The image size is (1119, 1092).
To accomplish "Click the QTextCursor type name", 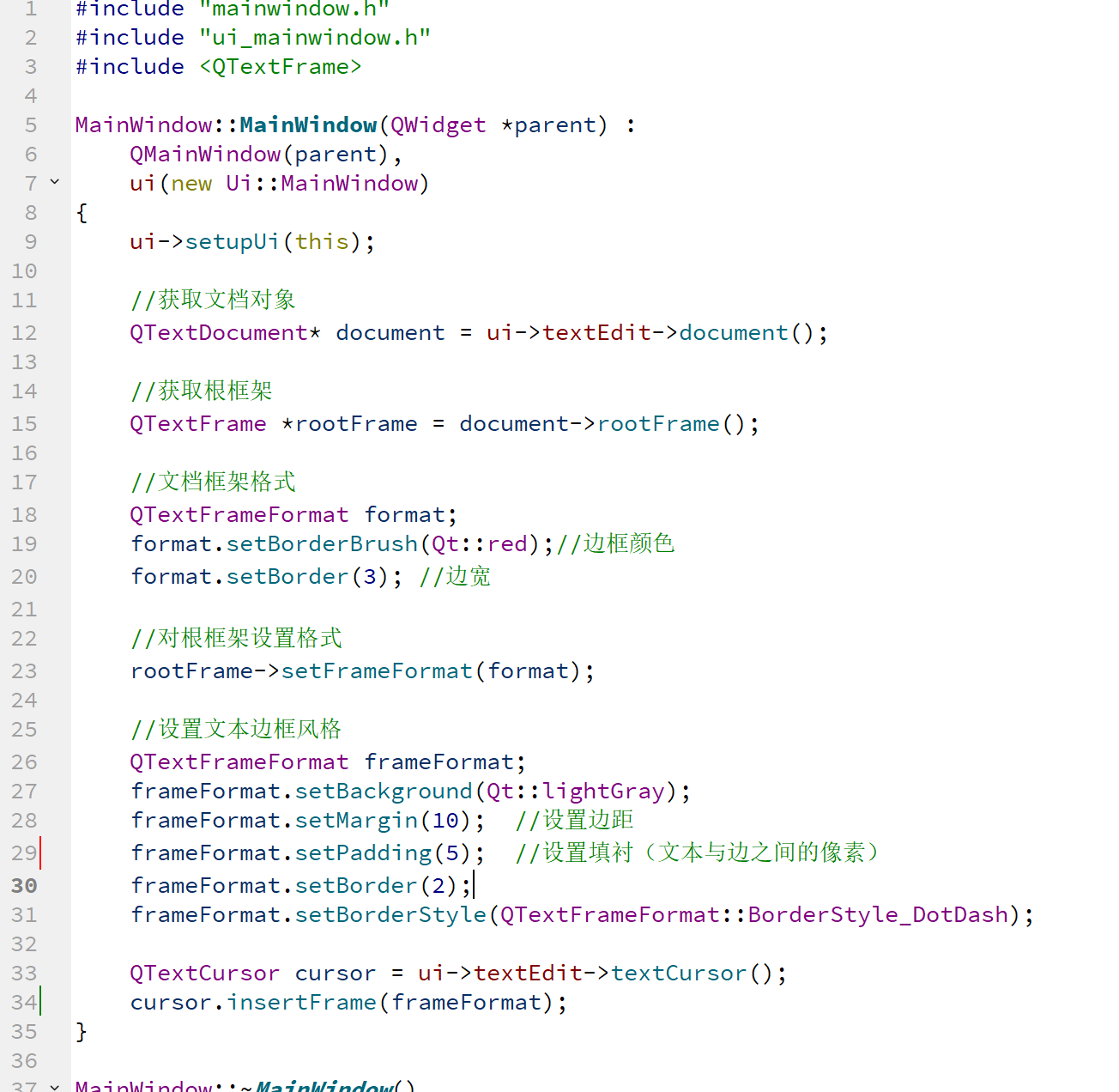I will coord(205,974).
